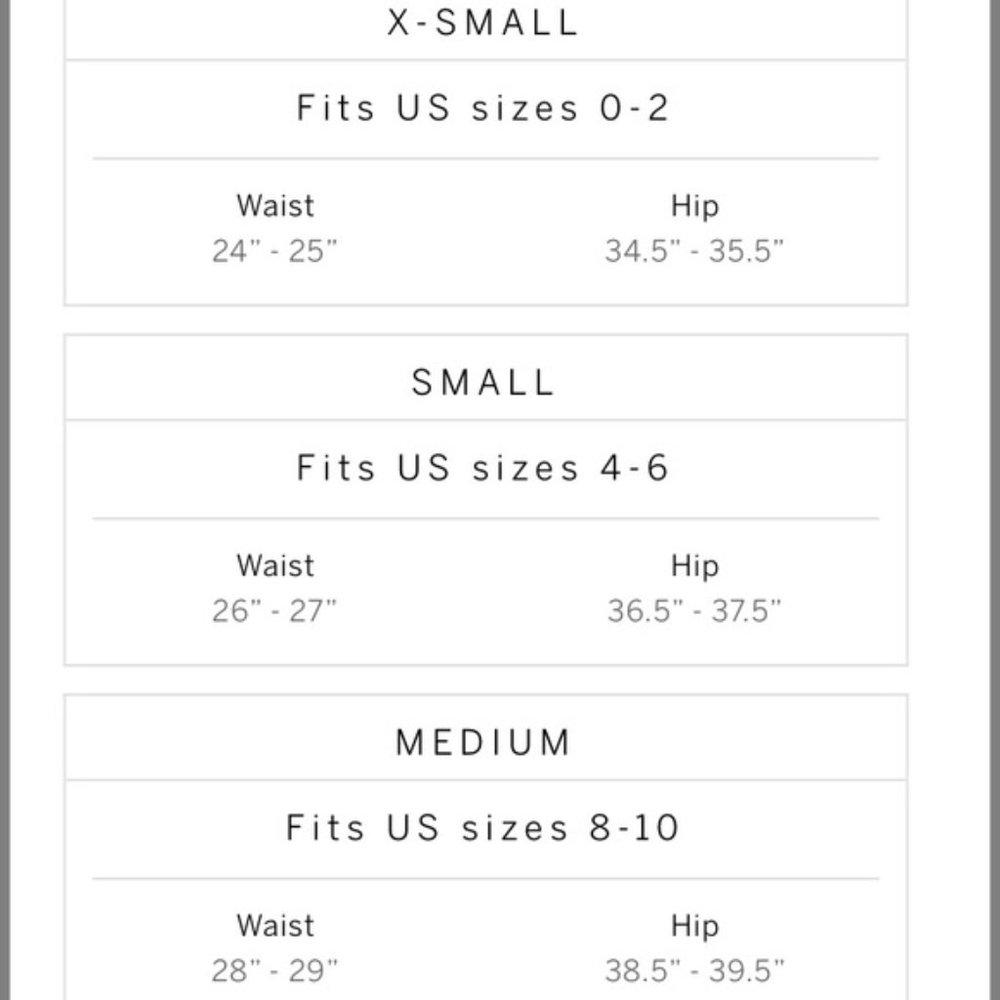This screenshot has width=1000, height=1000.
Task: Click the Waist label under X-Small
Action: [275, 206]
